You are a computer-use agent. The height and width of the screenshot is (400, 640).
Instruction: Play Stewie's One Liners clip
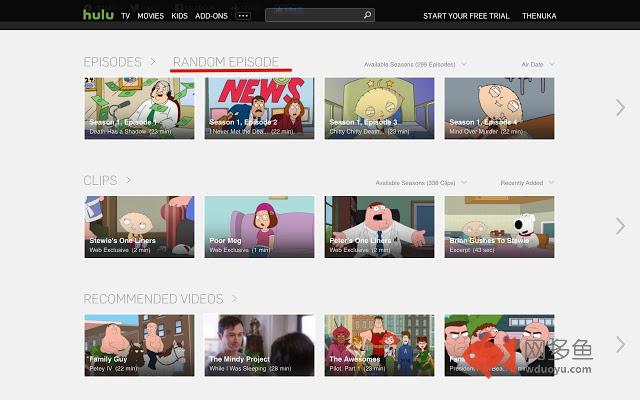(139, 227)
